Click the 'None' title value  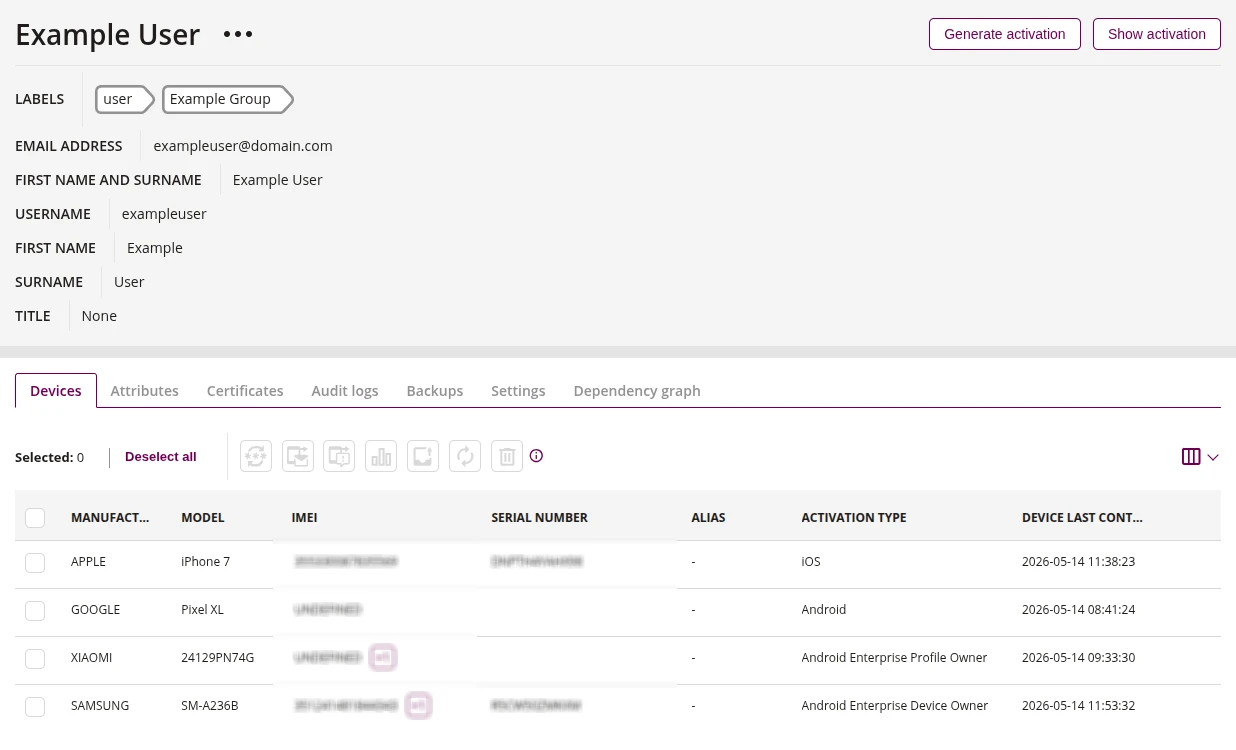[x=99, y=316]
